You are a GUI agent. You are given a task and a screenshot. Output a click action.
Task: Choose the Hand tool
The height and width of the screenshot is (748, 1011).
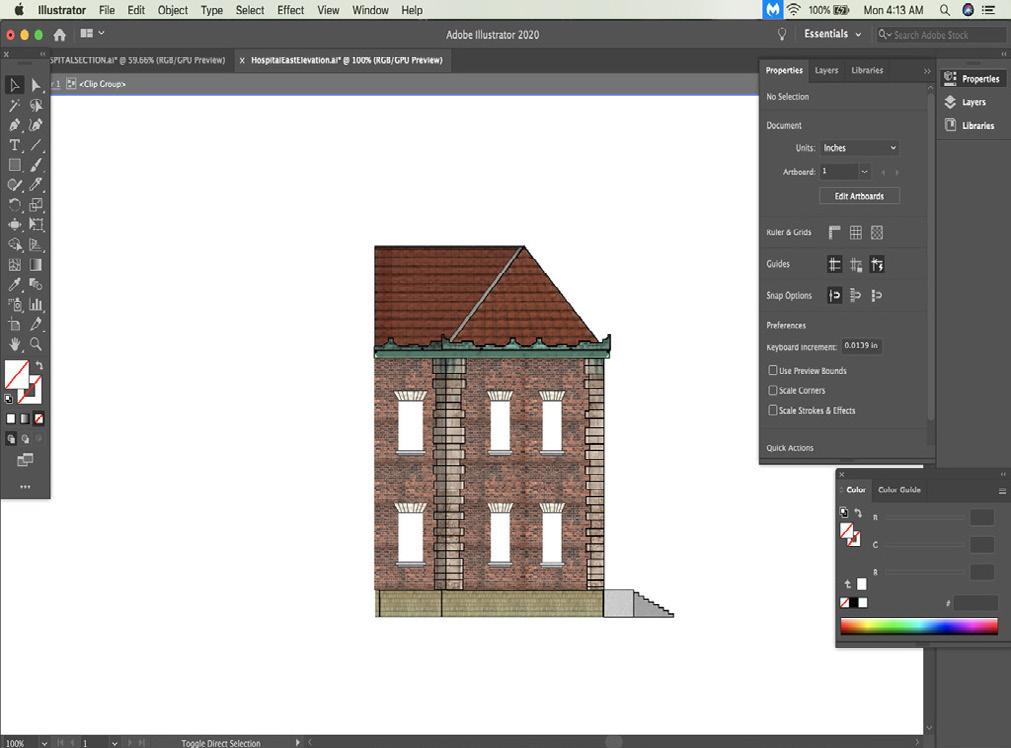click(15, 344)
